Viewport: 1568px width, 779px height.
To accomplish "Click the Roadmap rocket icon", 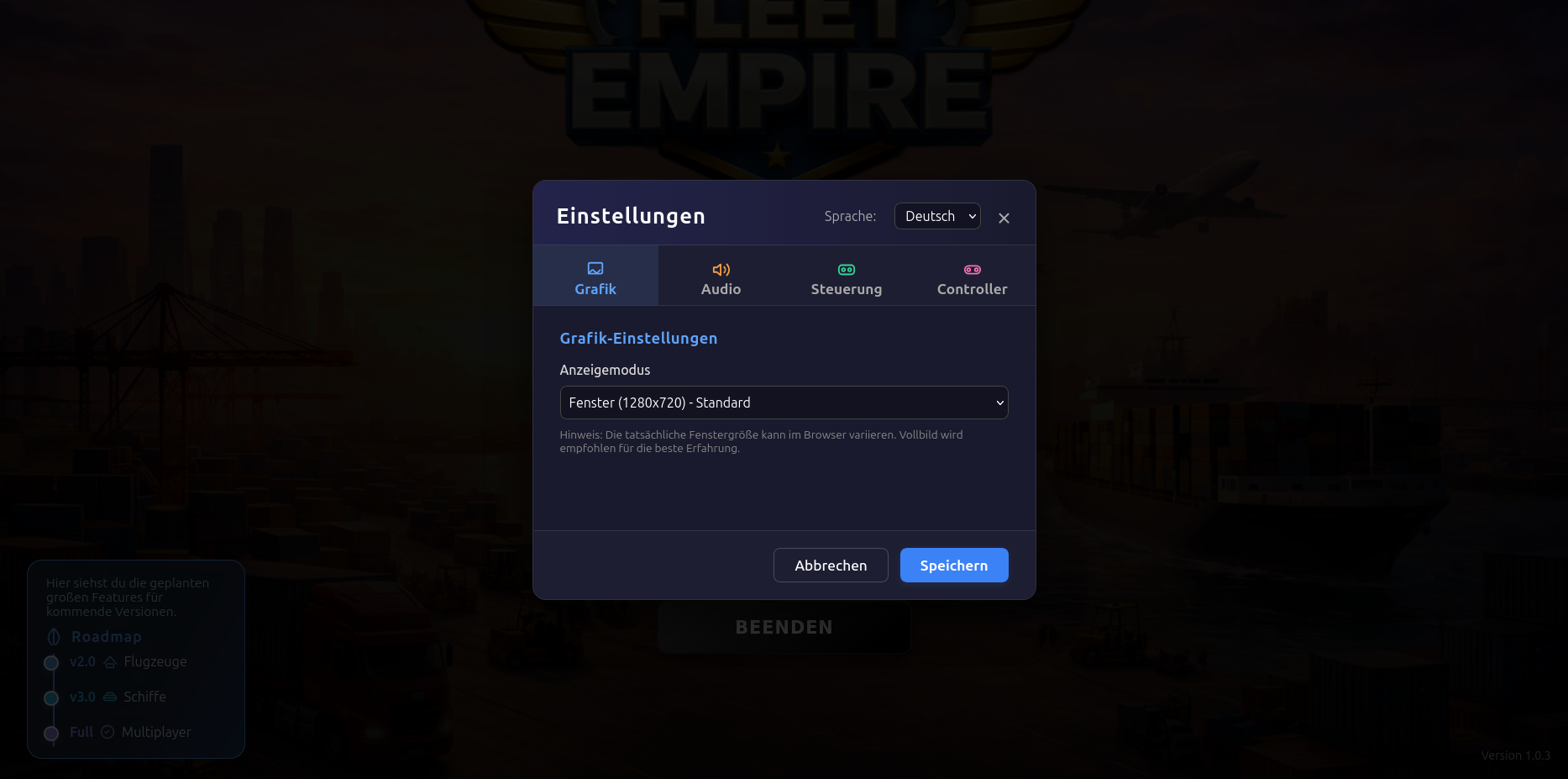I will 54,637.
